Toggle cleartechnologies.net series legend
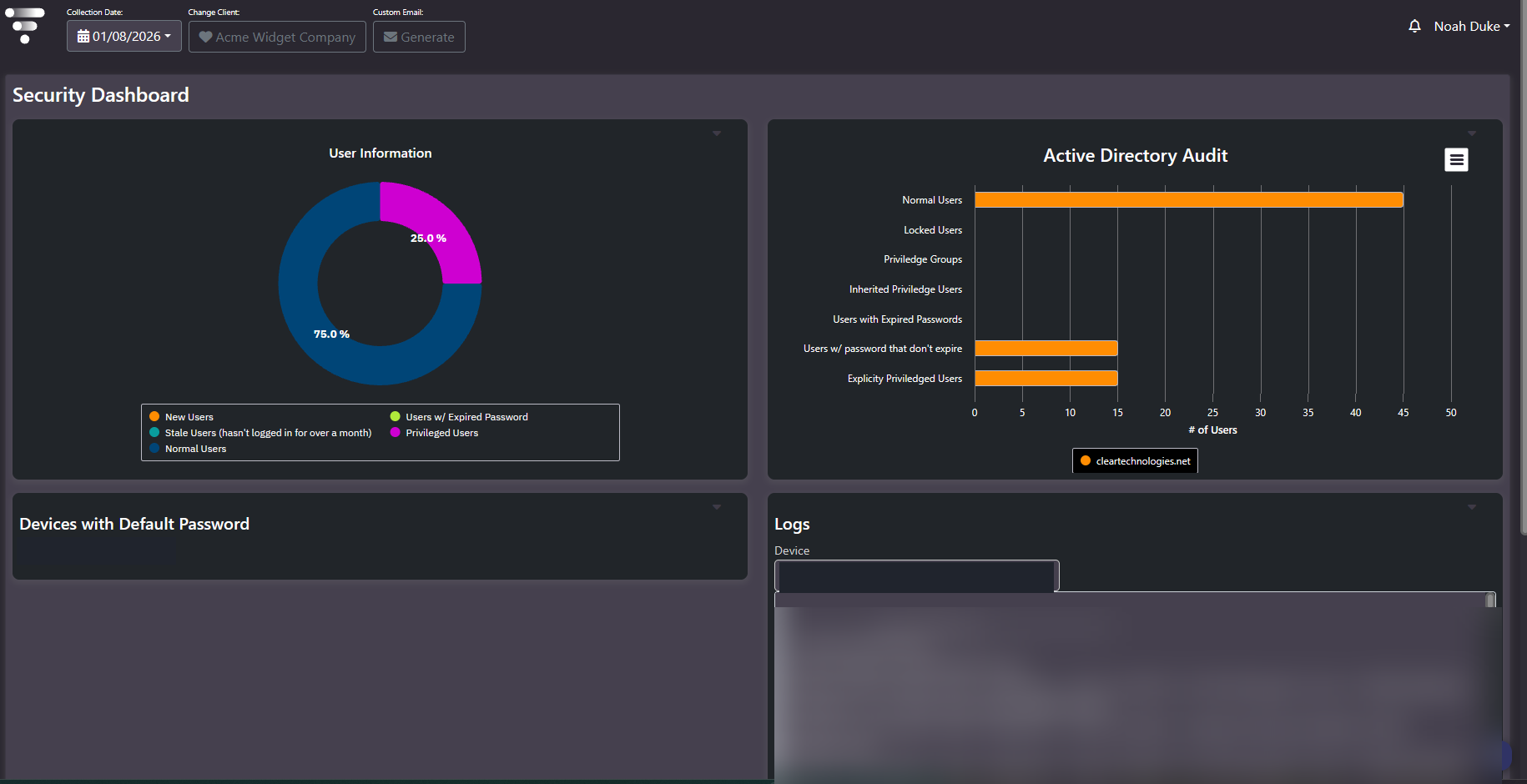Image resolution: width=1527 pixels, height=784 pixels. [1135, 461]
